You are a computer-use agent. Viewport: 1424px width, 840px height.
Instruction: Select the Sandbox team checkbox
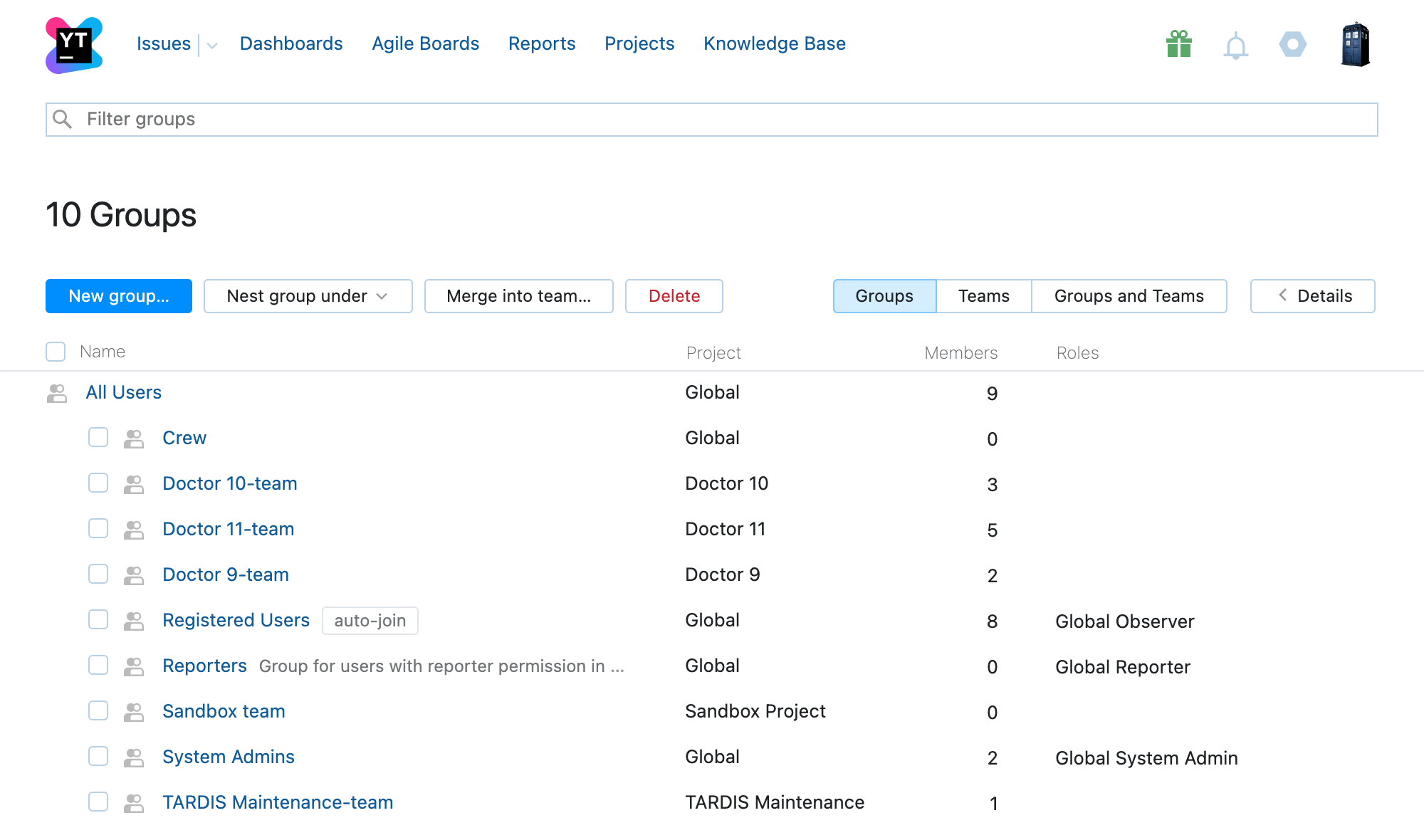tap(98, 710)
